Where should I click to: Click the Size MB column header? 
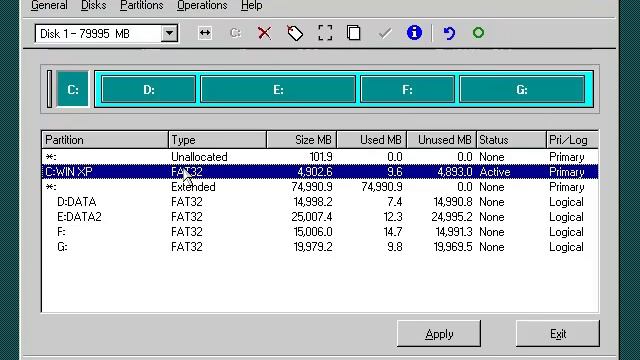pos(302,140)
